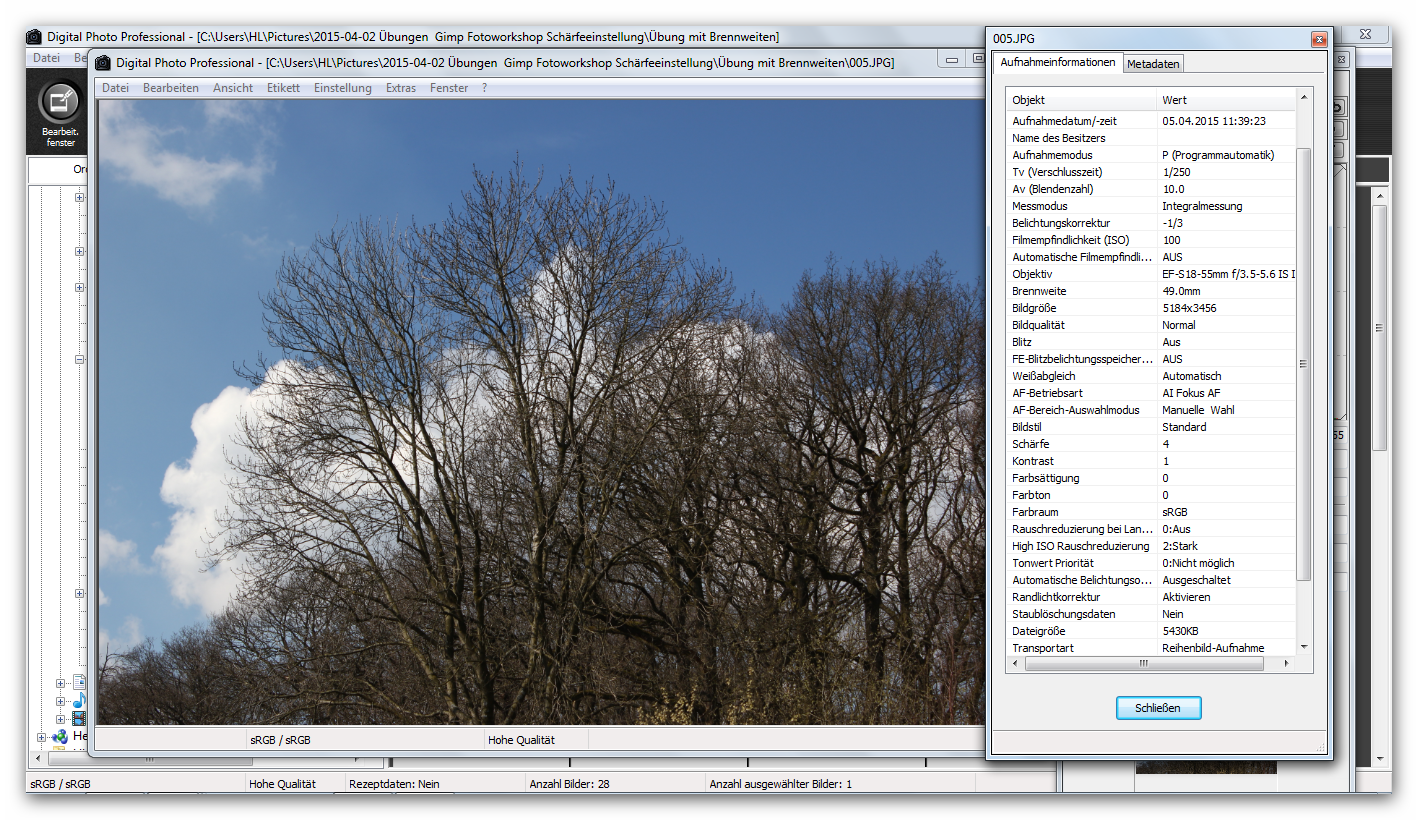The height and width of the screenshot is (820, 1418).
Task: Open the Extras menu
Action: click(x=401, y=88)
